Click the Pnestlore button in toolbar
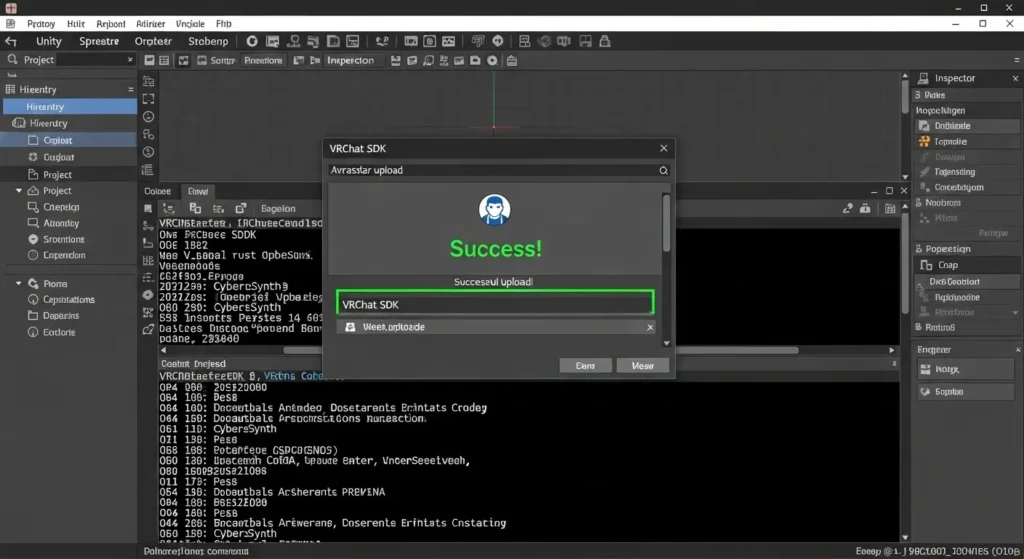 pos(263,60)
